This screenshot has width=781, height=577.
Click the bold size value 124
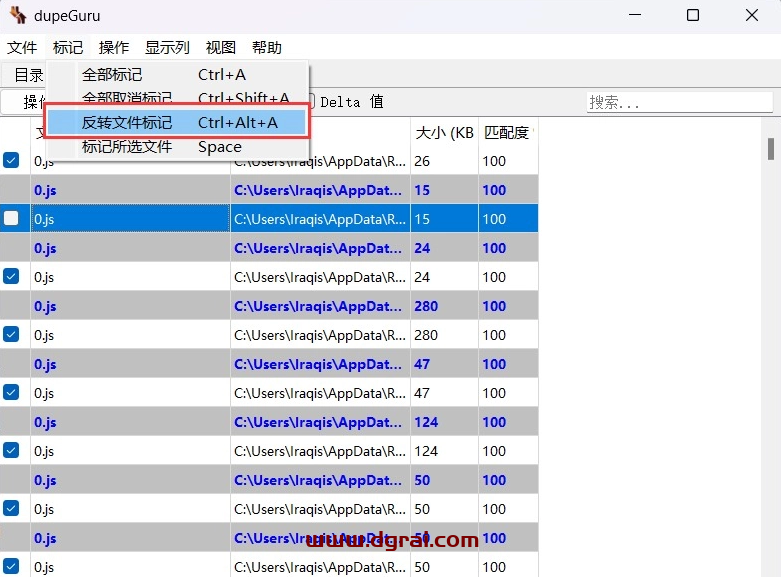pyautogui.click(x=426, y=422)
